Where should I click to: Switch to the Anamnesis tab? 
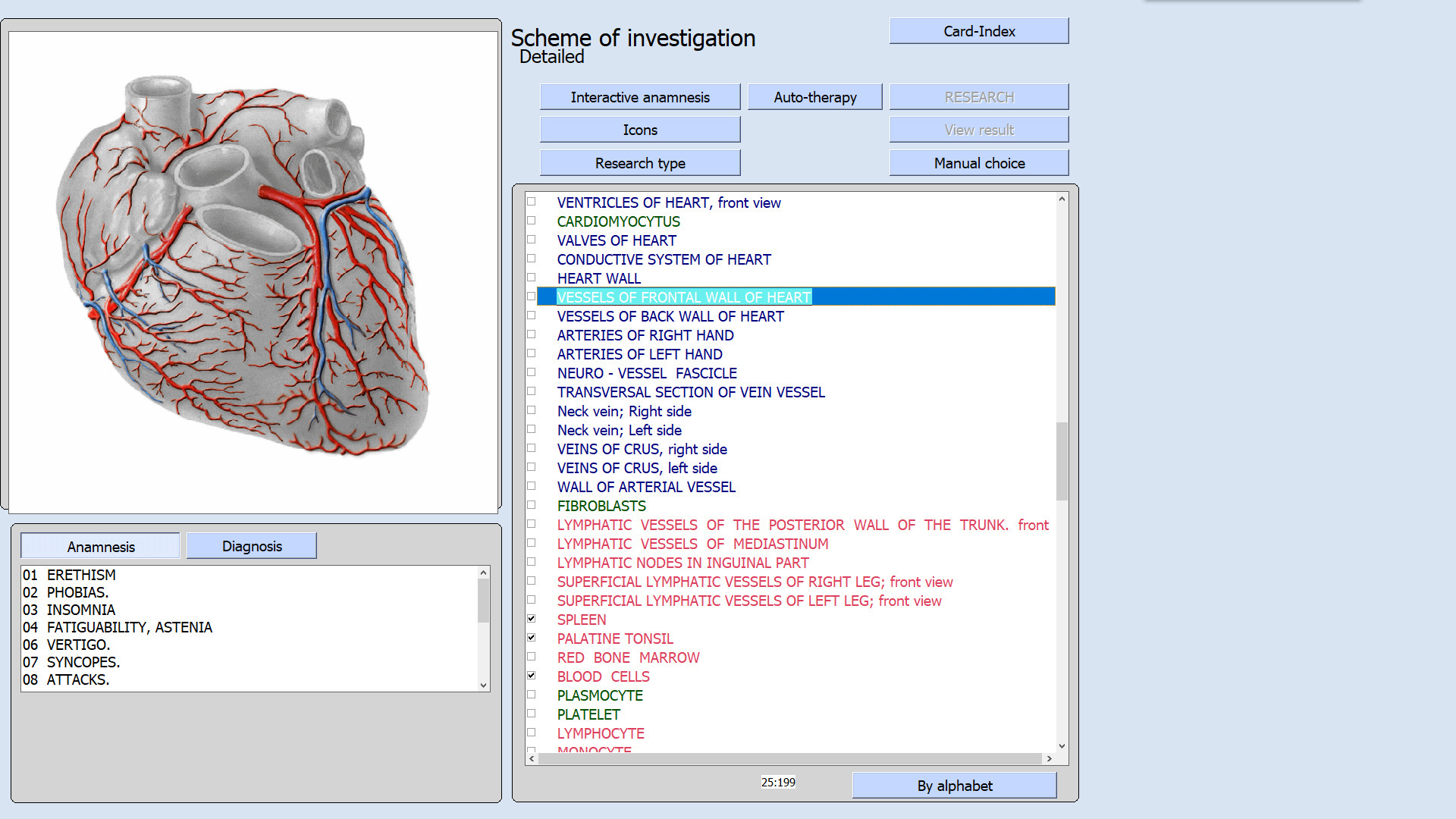[x=100, y=546]
